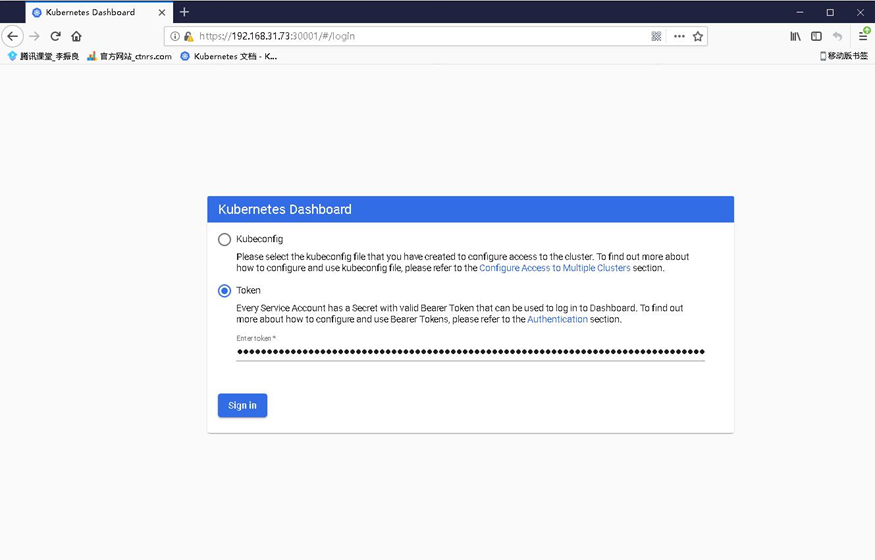Open Configure Access to Multiple Clusters link
Image resolution: width=875 pixels, height=560 pixels.
555,268
